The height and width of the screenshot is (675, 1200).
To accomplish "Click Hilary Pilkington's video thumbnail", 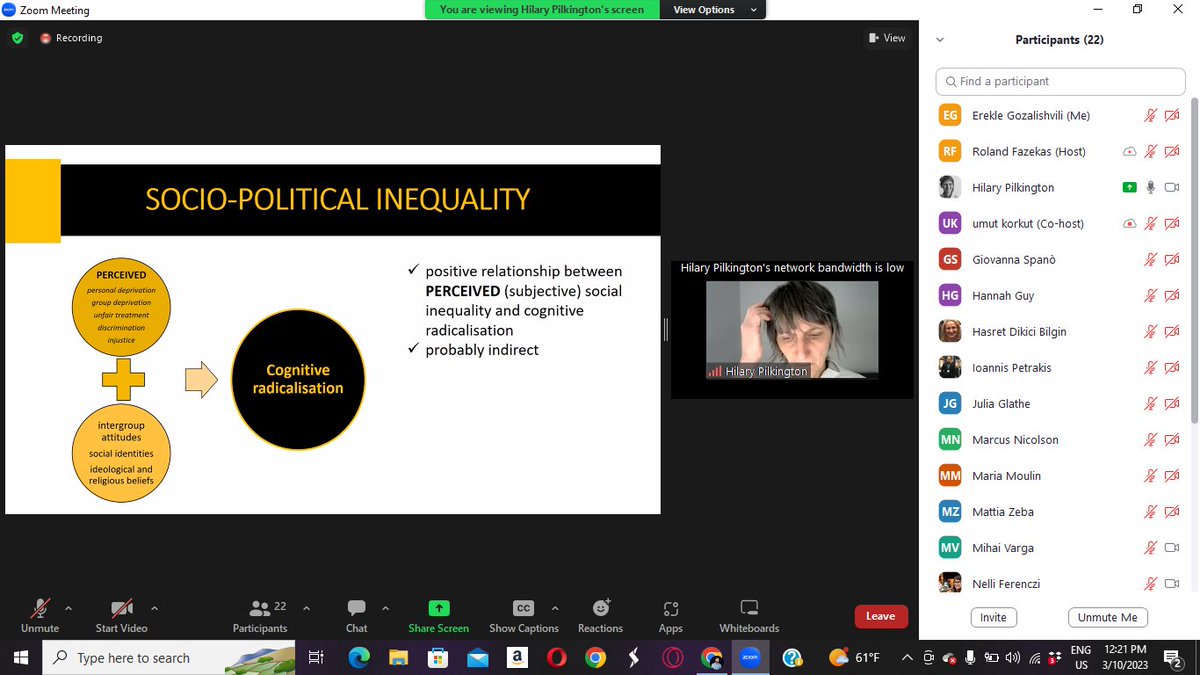I will pos(792,329).
